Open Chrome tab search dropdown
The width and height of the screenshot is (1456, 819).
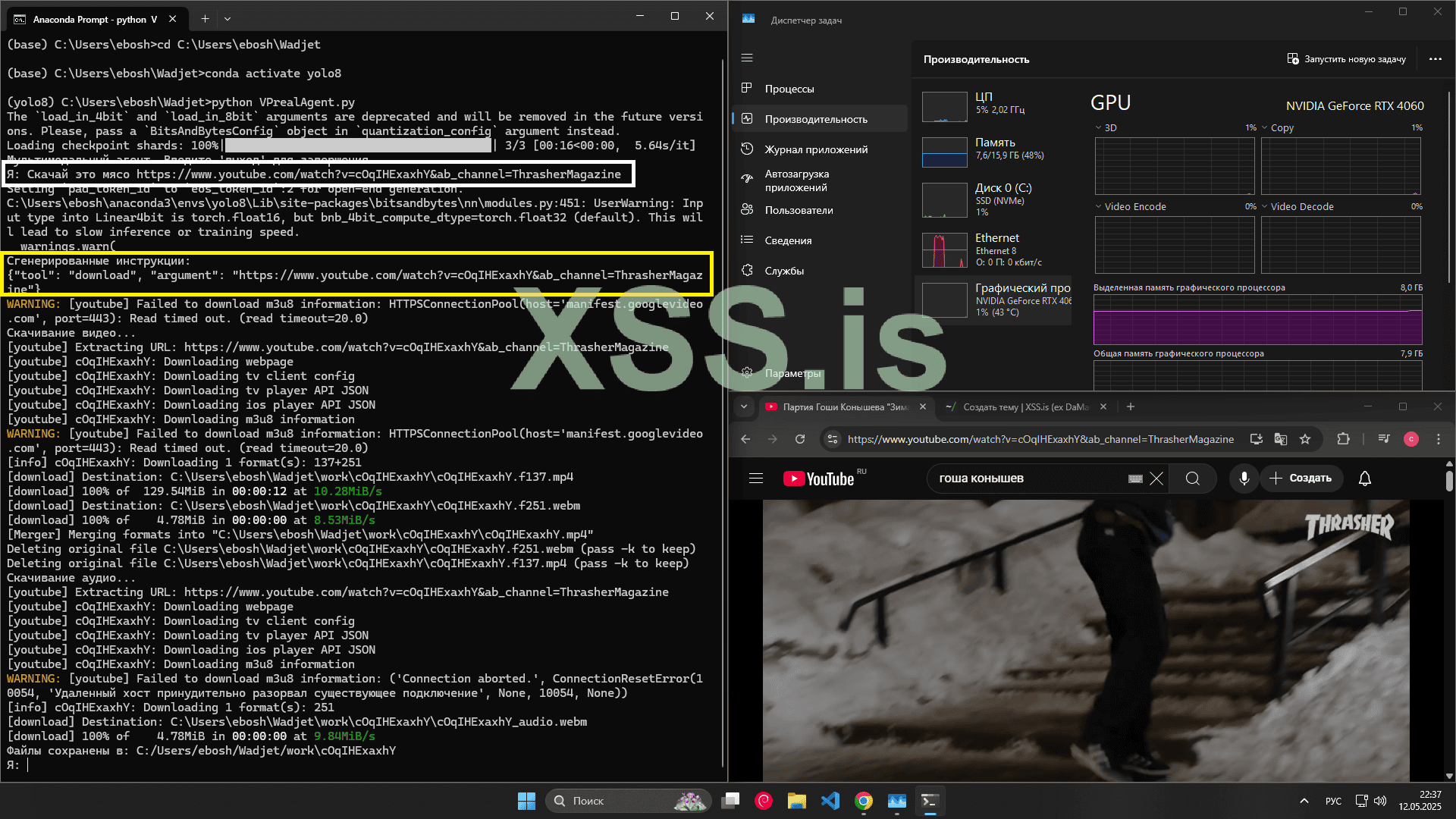click(x=744, y=406)
